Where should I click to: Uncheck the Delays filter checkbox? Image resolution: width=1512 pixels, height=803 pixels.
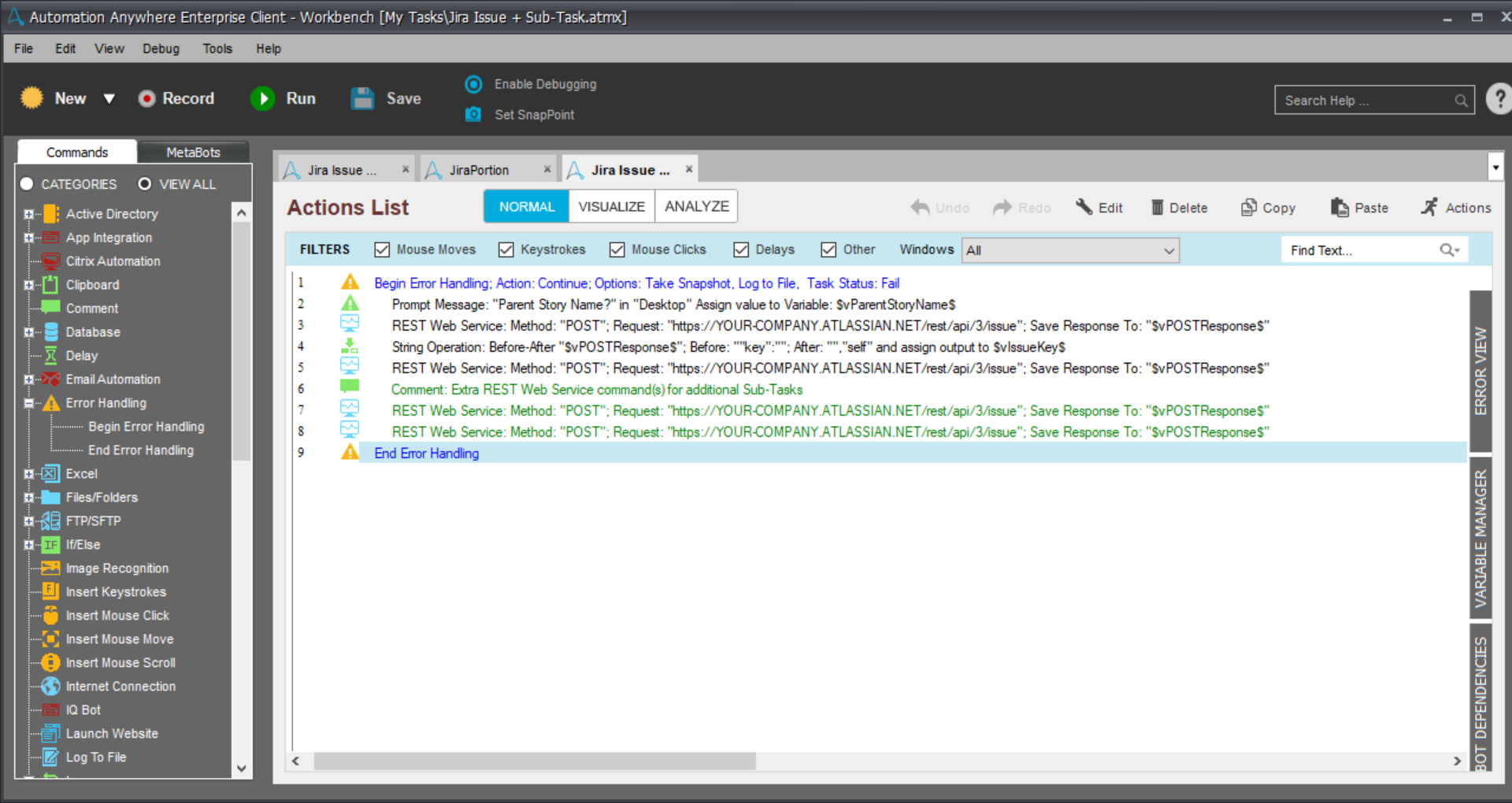click(x=741, y=250)
